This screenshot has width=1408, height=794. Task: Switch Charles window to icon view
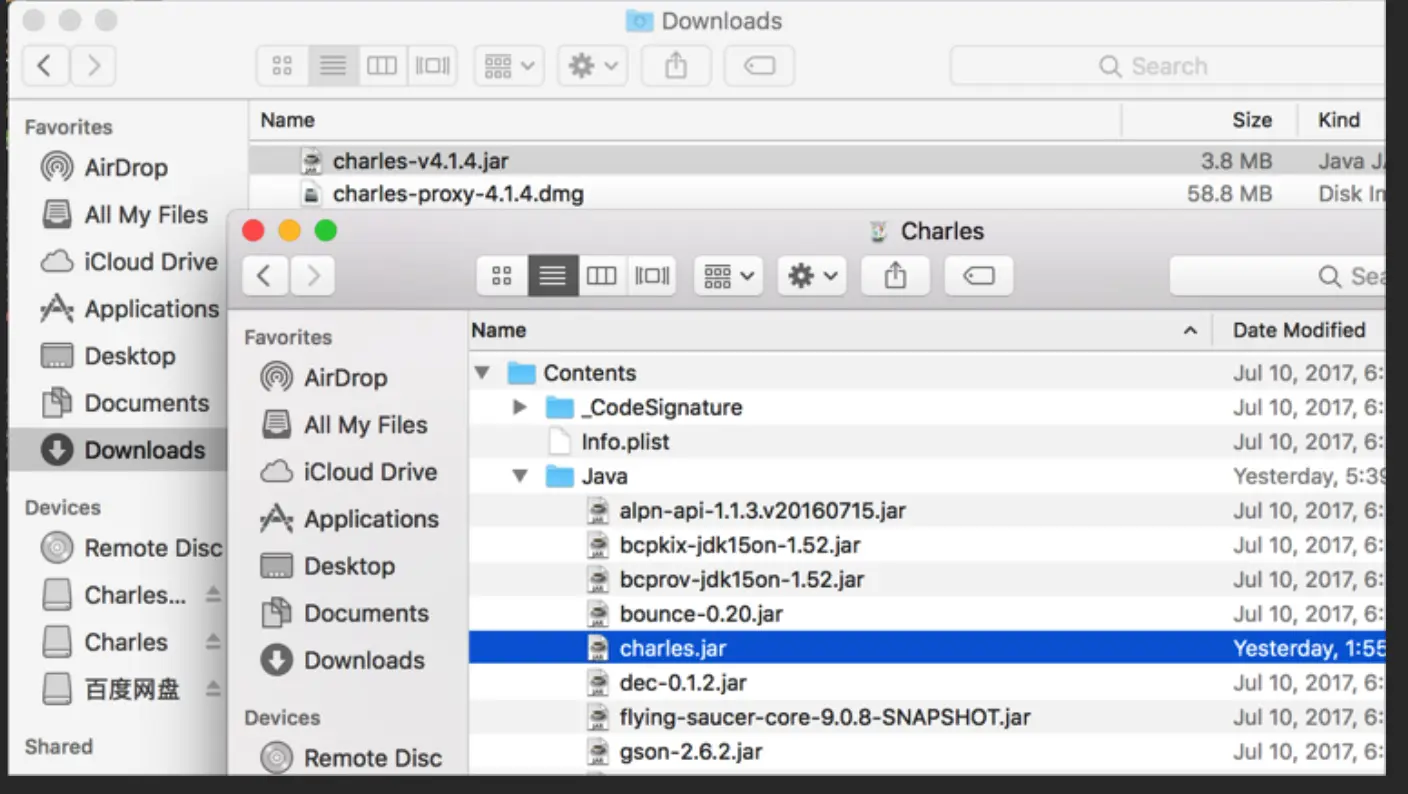pos(502,276)
